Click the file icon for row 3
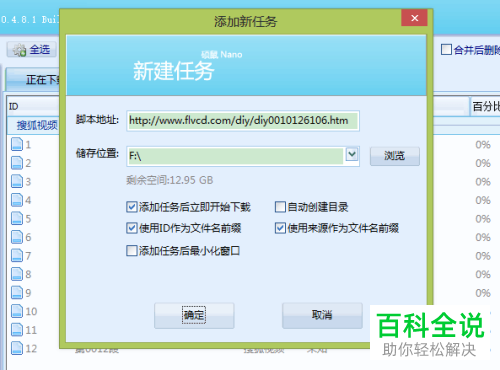 tap(17, 181)
